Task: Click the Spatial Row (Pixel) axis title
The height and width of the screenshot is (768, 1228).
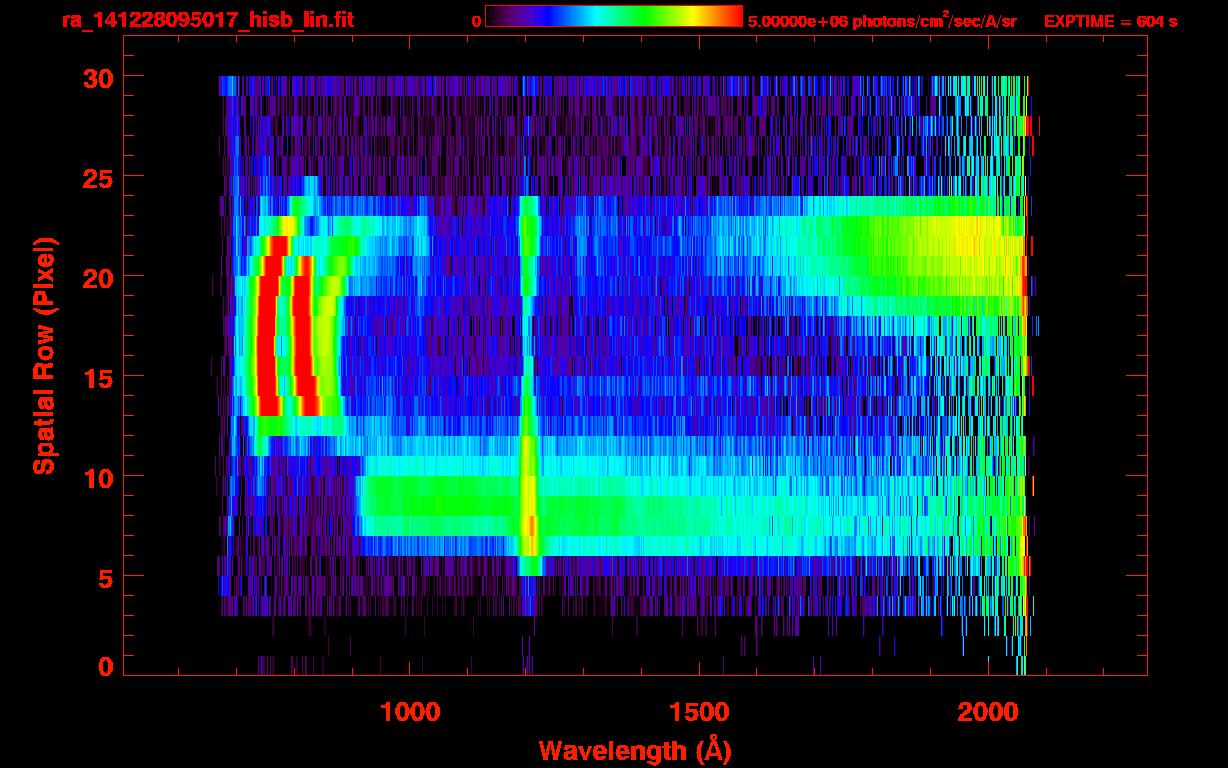Action: coord(43,356)
